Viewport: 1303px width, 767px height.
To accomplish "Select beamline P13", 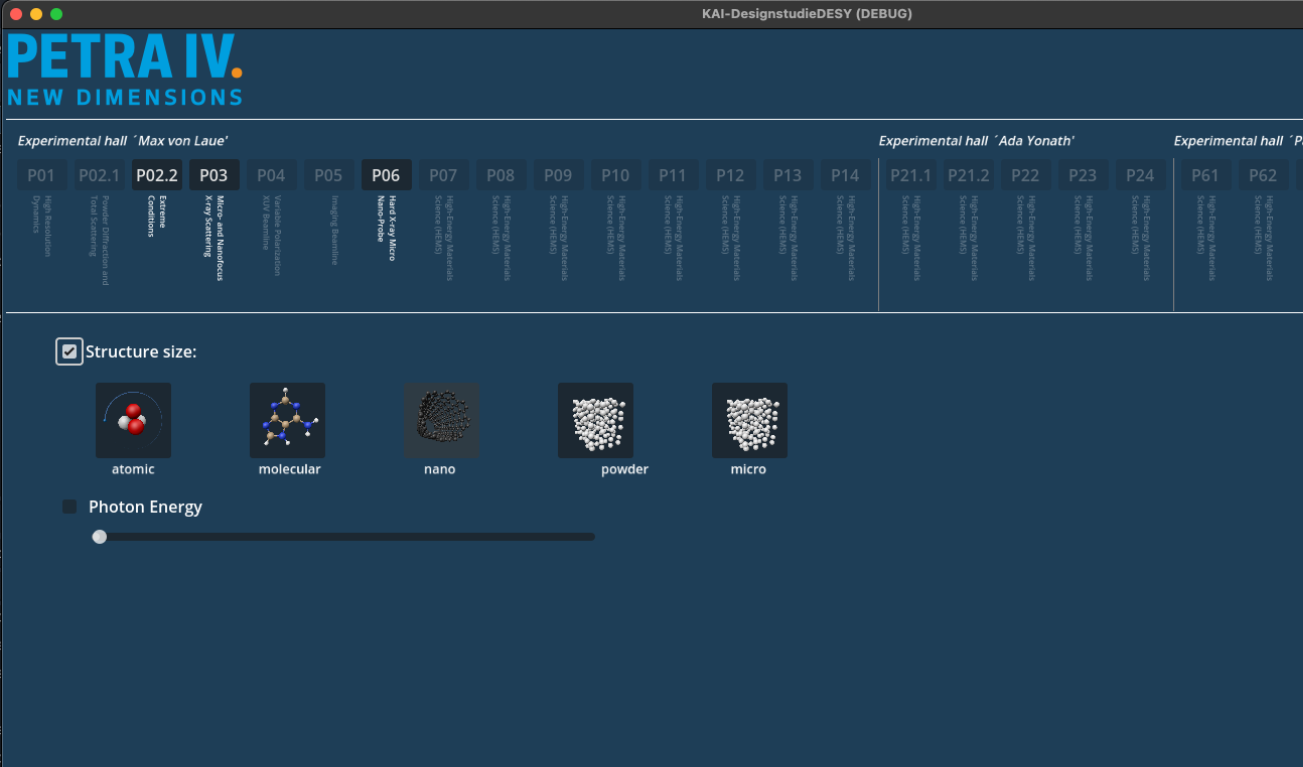I will point(787,175).
